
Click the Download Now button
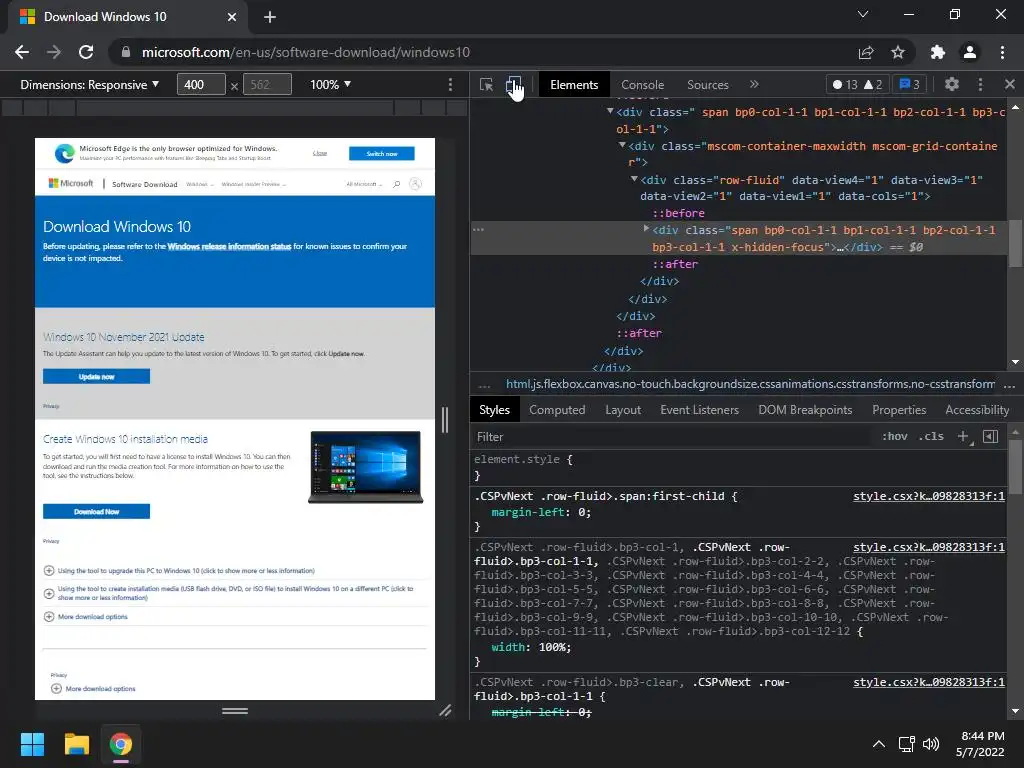tap(97, 511)
